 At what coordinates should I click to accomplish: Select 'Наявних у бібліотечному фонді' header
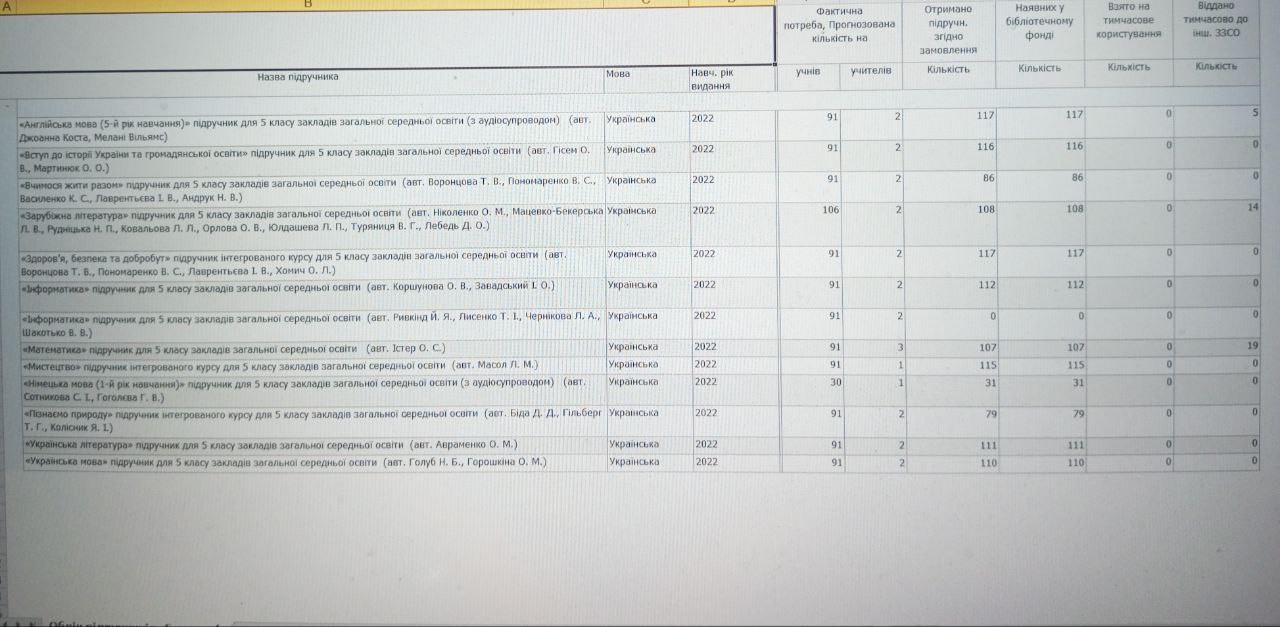click(1039, 22)
